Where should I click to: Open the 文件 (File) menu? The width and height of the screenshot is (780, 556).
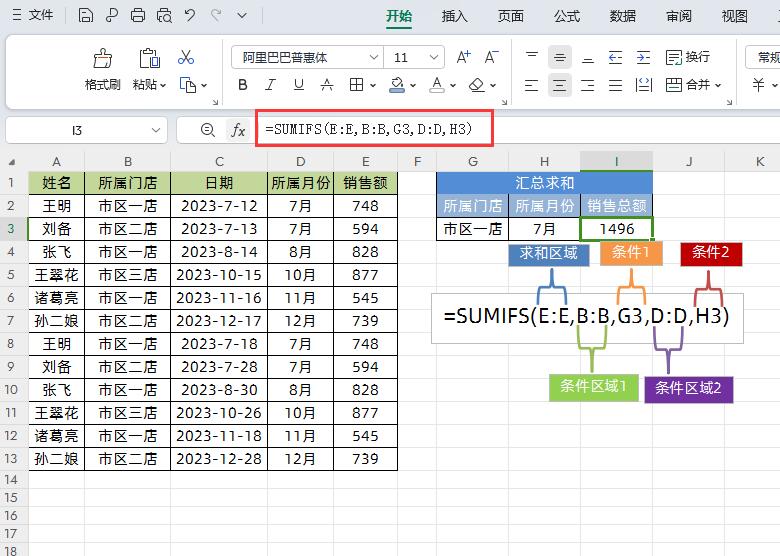(x=32, y=15)
